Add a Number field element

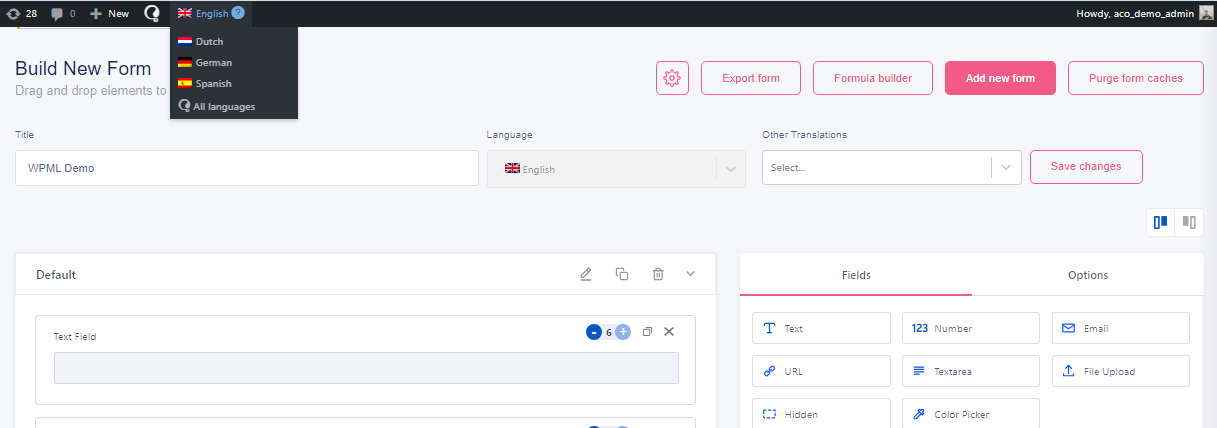[x=971, y=328]
